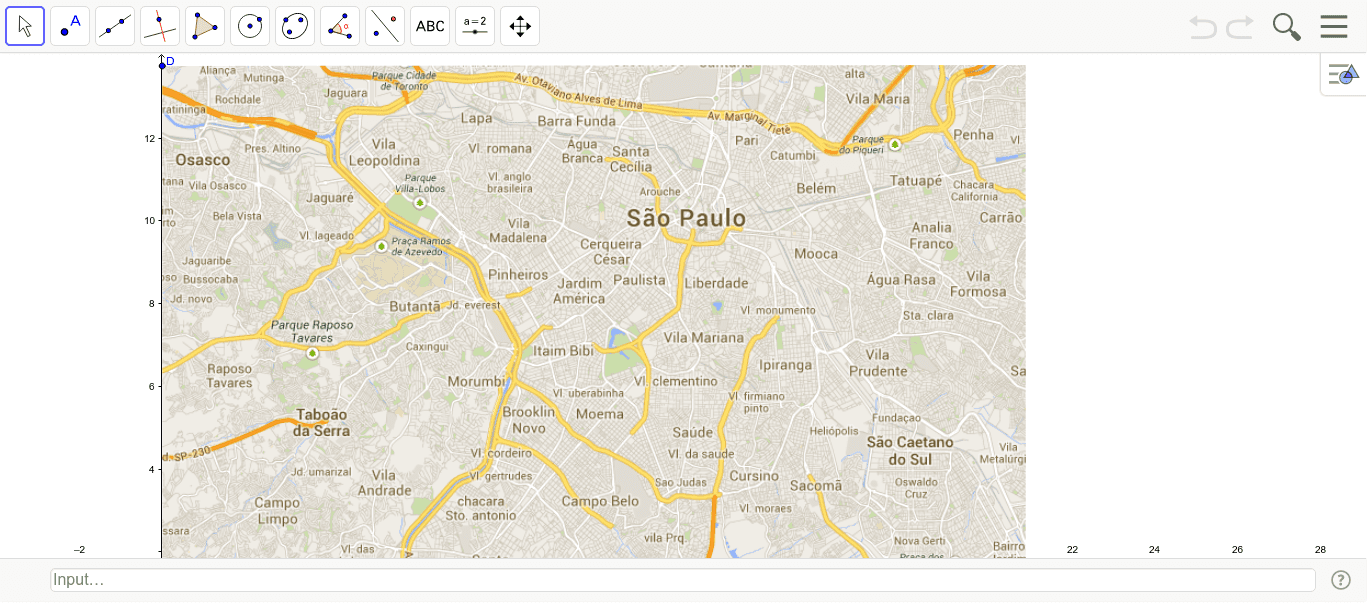
Task: Click the Pinheiros map label
Action: pyautogui.click(x=518, y=274)
